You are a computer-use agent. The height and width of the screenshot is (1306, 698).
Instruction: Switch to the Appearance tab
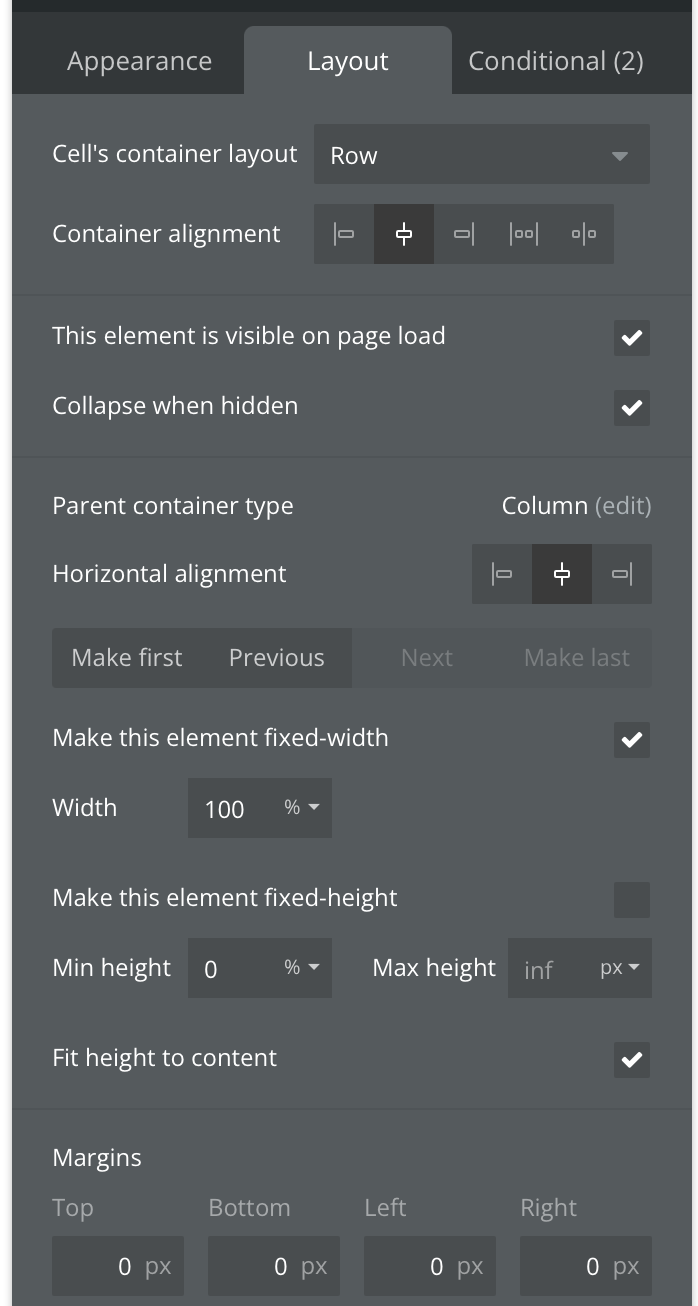click(139, 61)
